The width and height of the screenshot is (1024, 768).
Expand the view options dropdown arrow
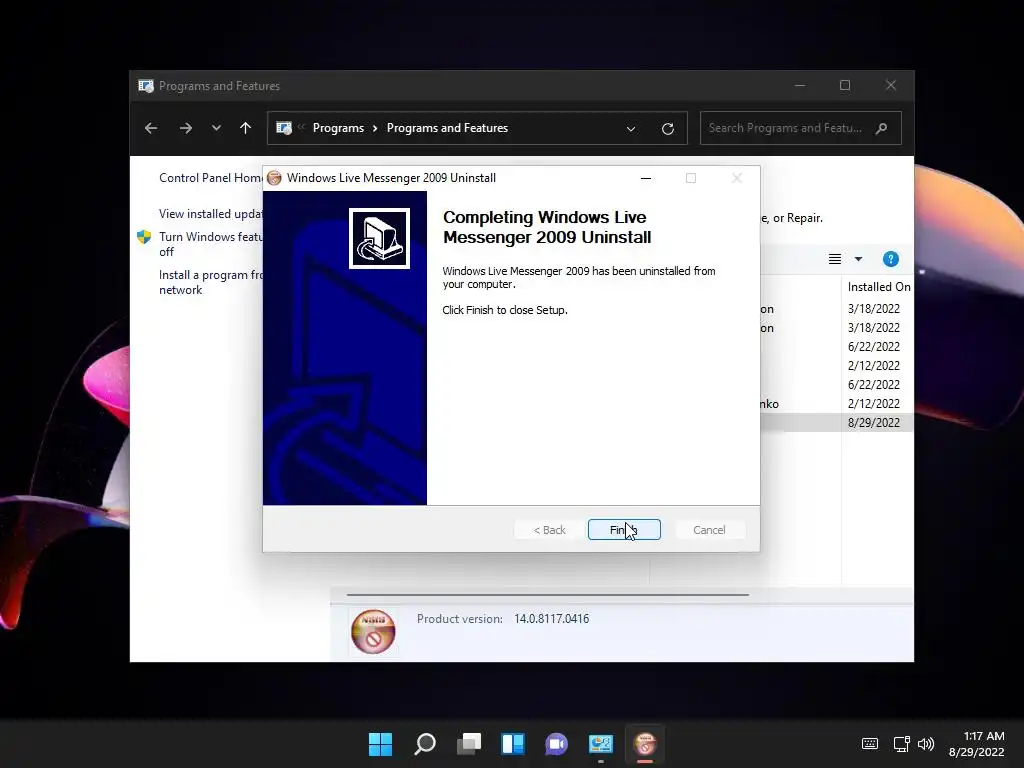click(858, 259)
